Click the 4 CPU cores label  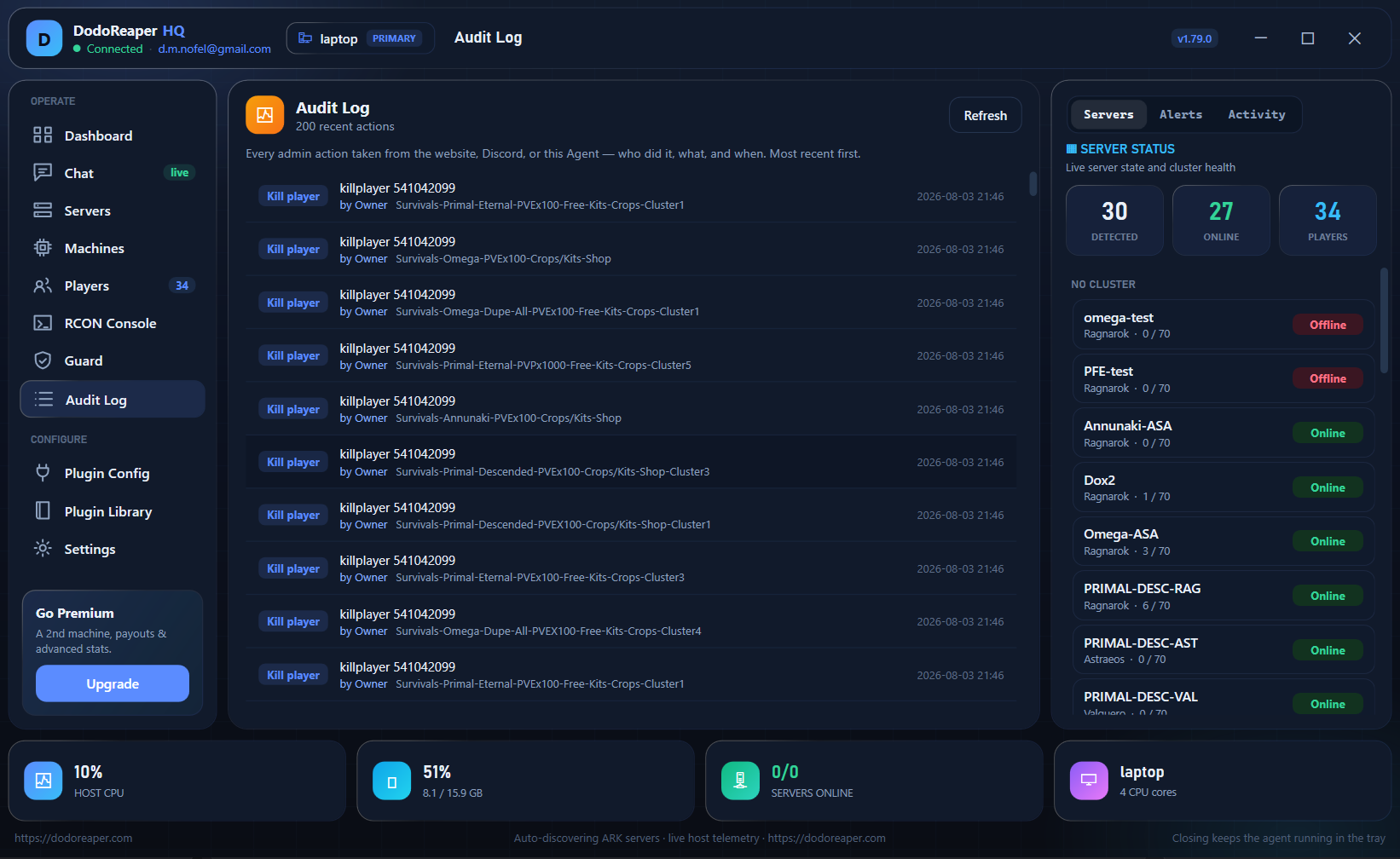pos(1148,793)
